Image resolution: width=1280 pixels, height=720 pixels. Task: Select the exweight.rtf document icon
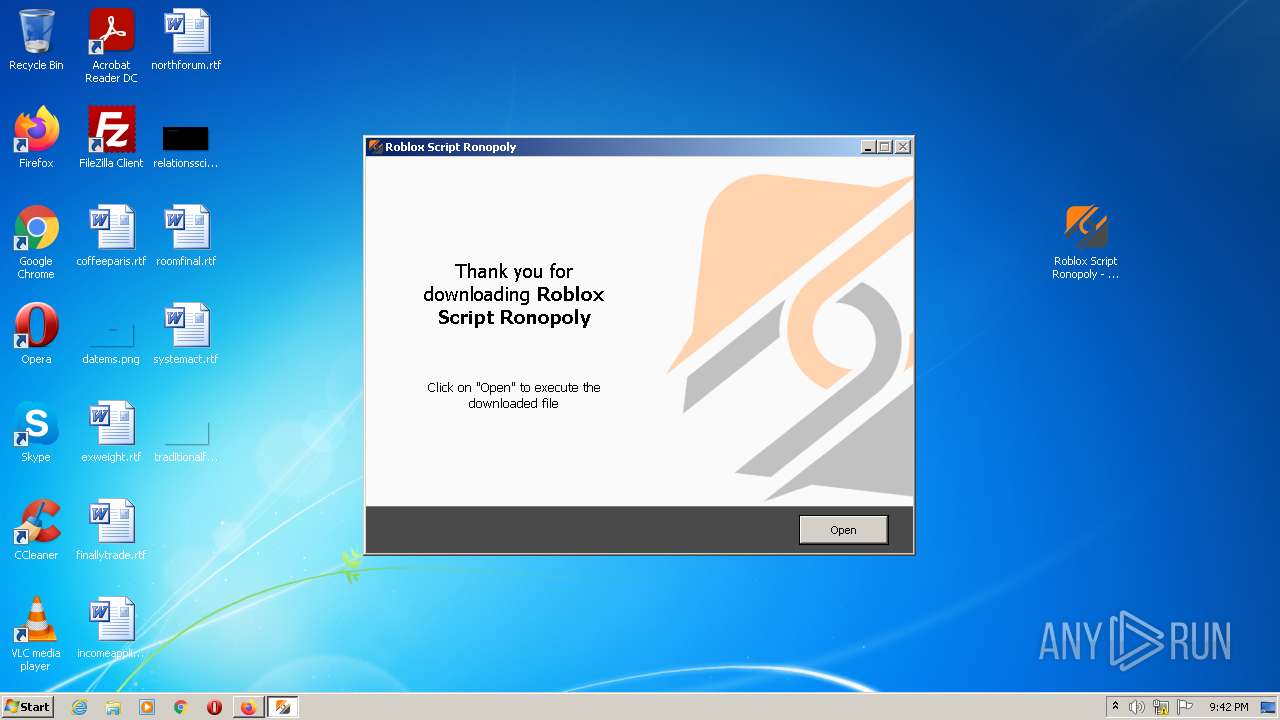point(111,432)
